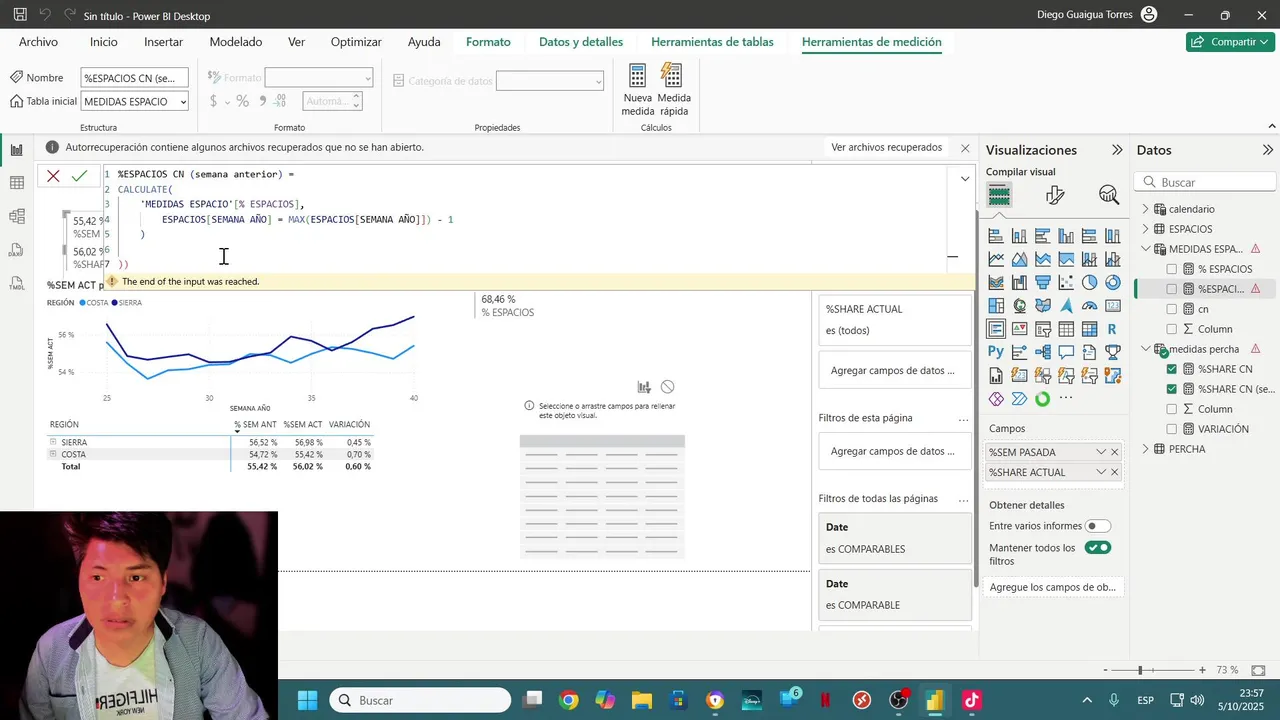Remove %SEM PASADA field with X

1115,452
